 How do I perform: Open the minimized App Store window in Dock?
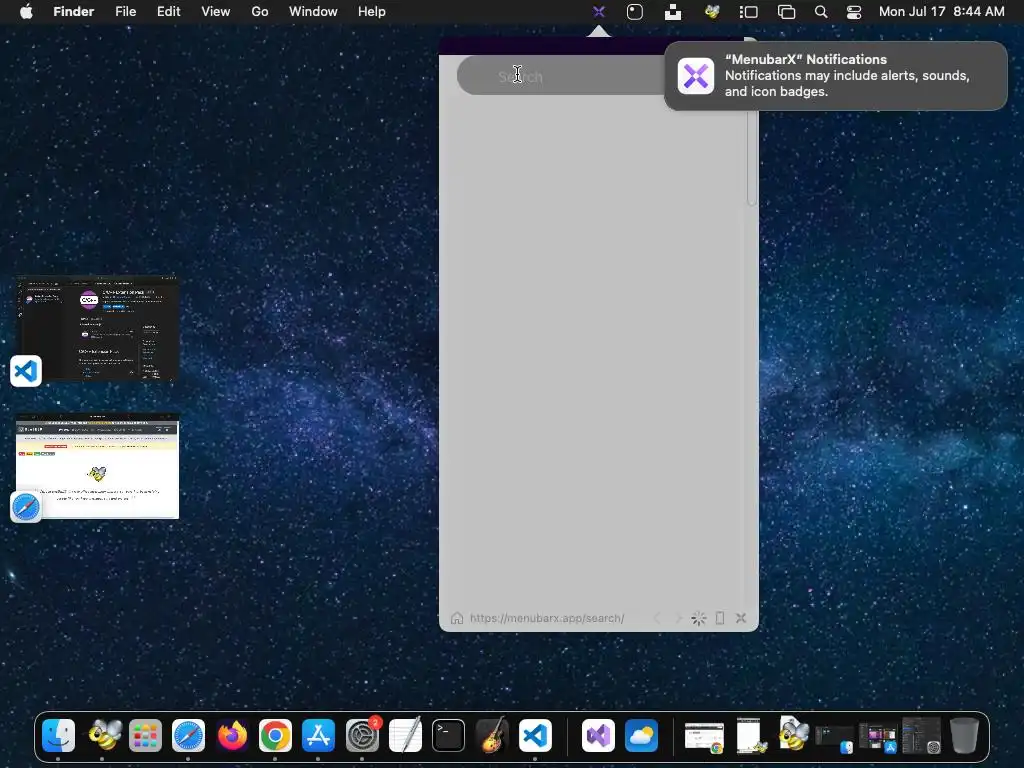click(878, 738)
